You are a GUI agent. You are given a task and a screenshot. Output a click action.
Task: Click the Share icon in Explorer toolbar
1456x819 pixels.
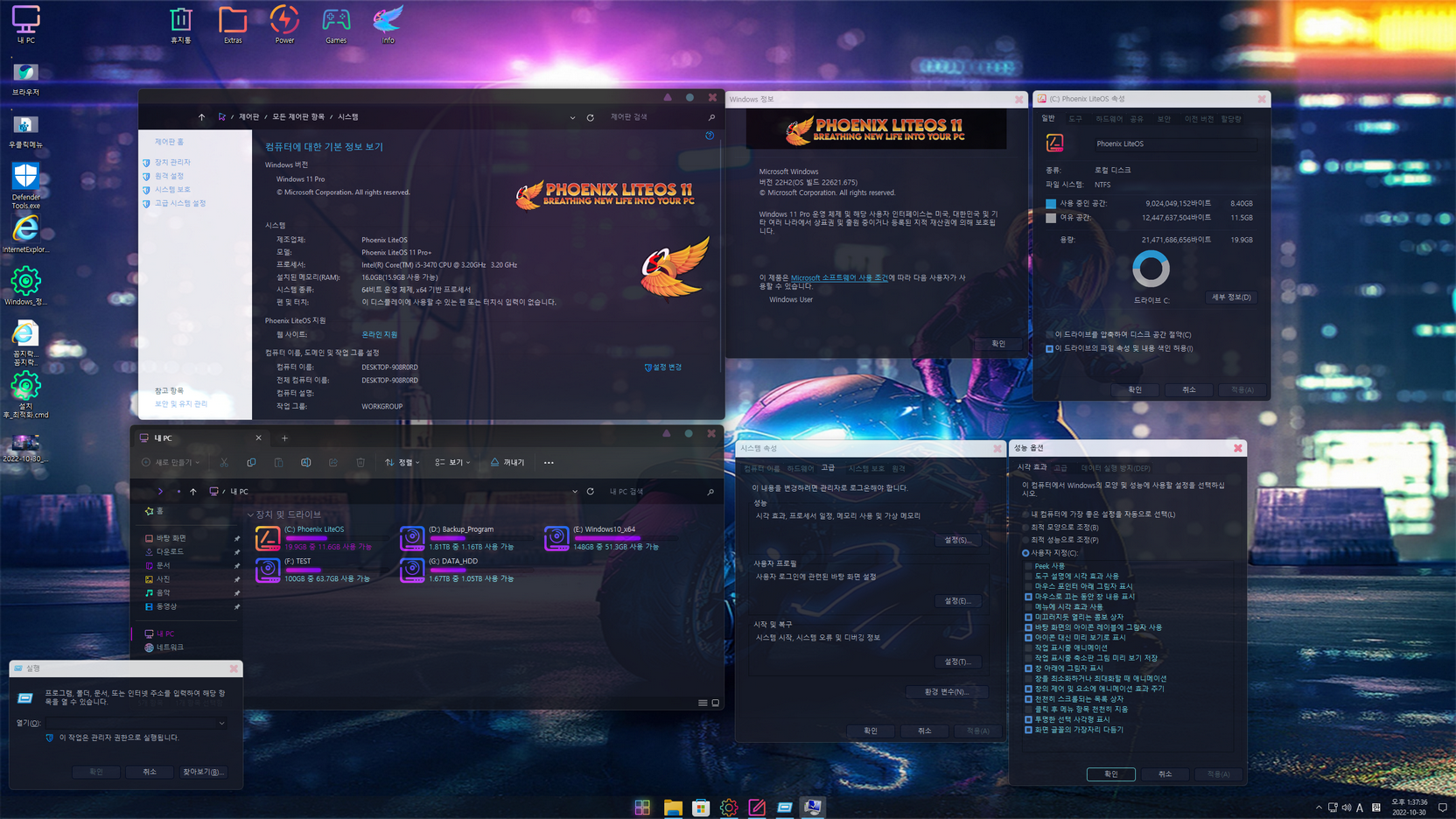[x=332, y=462]
